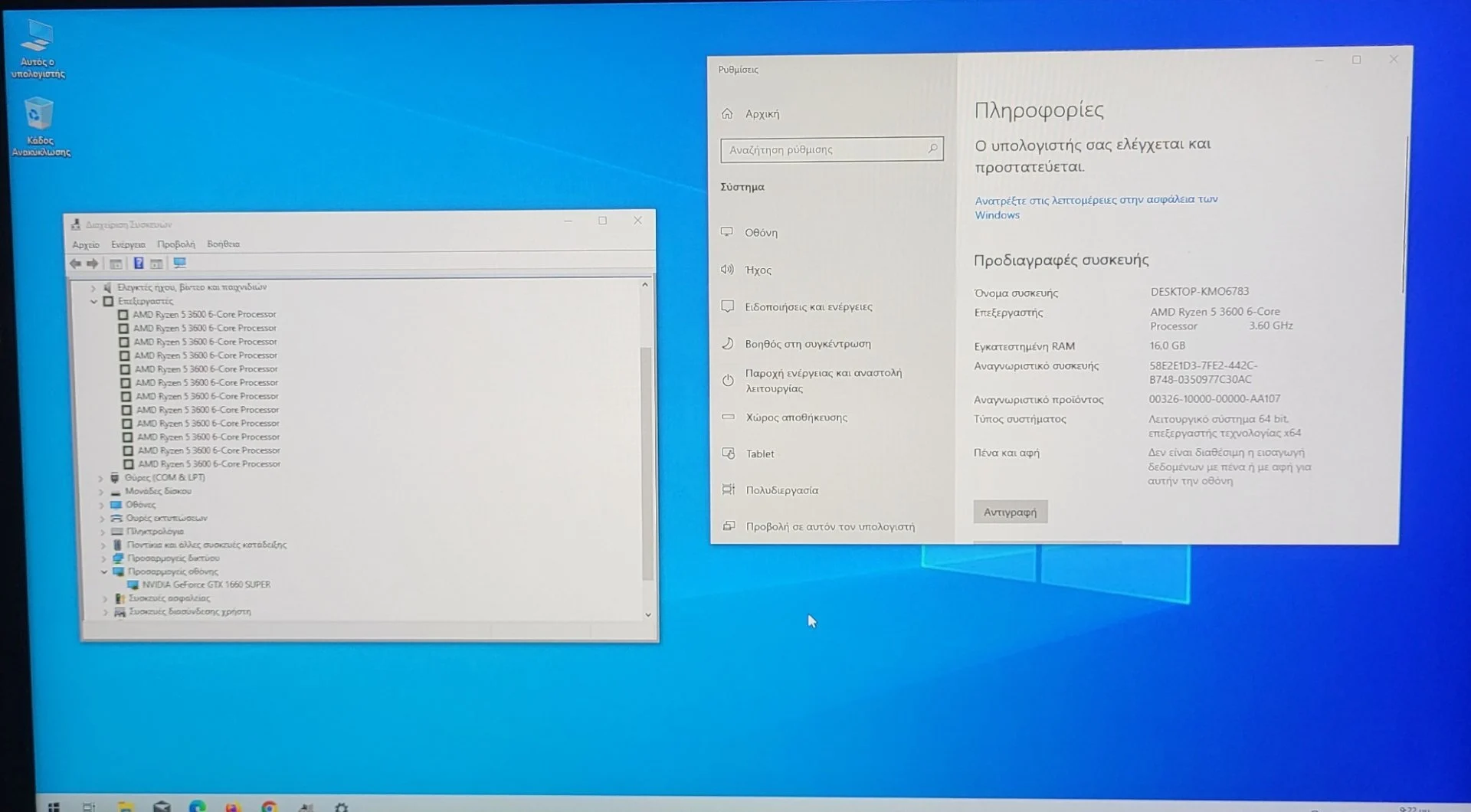Click product ID 00326-10000-00000-AA107 text

pos(1214,398)
